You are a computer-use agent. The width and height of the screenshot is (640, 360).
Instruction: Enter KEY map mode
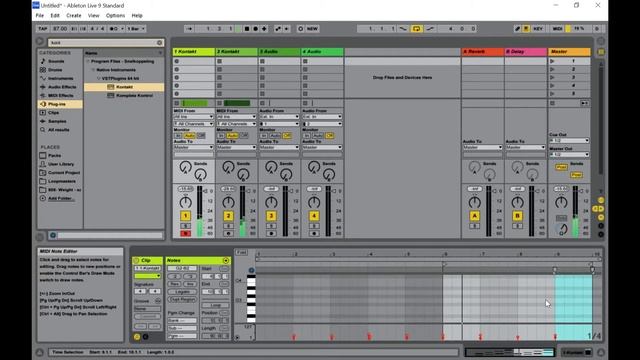pyautogui.click(x=538, y=29)
